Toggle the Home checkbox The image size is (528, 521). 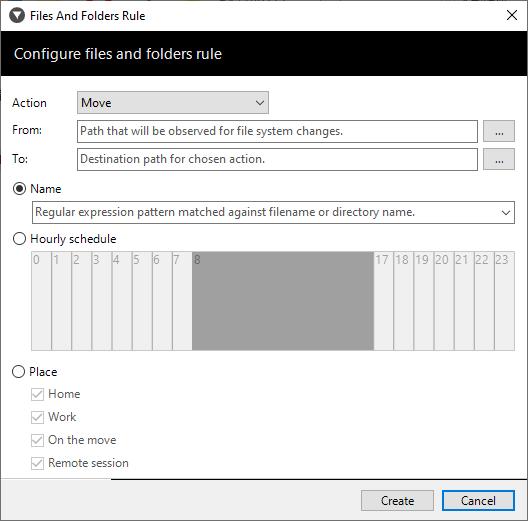pos(37,394)
